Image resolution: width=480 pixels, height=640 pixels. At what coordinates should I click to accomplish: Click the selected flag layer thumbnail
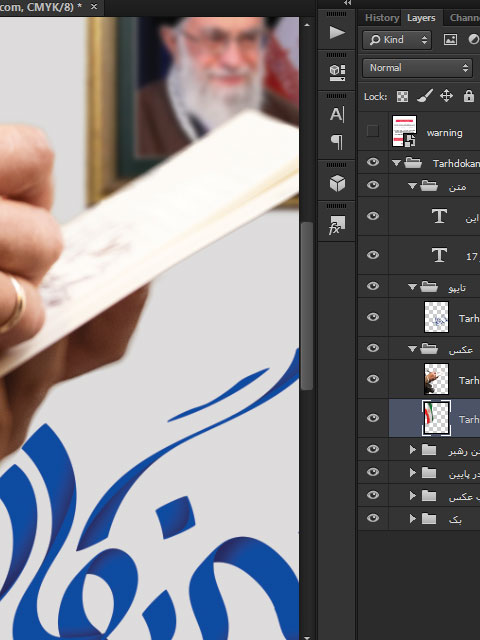click(436, 418)
